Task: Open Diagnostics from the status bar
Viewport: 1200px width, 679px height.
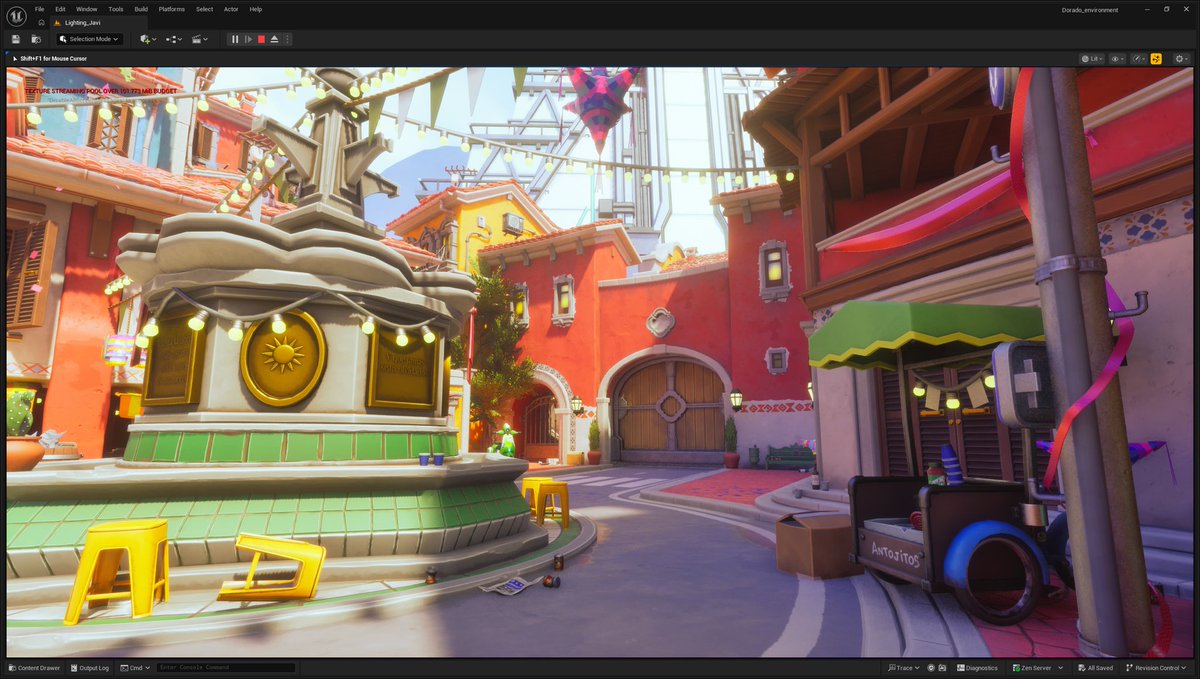Action: (977, 667)
